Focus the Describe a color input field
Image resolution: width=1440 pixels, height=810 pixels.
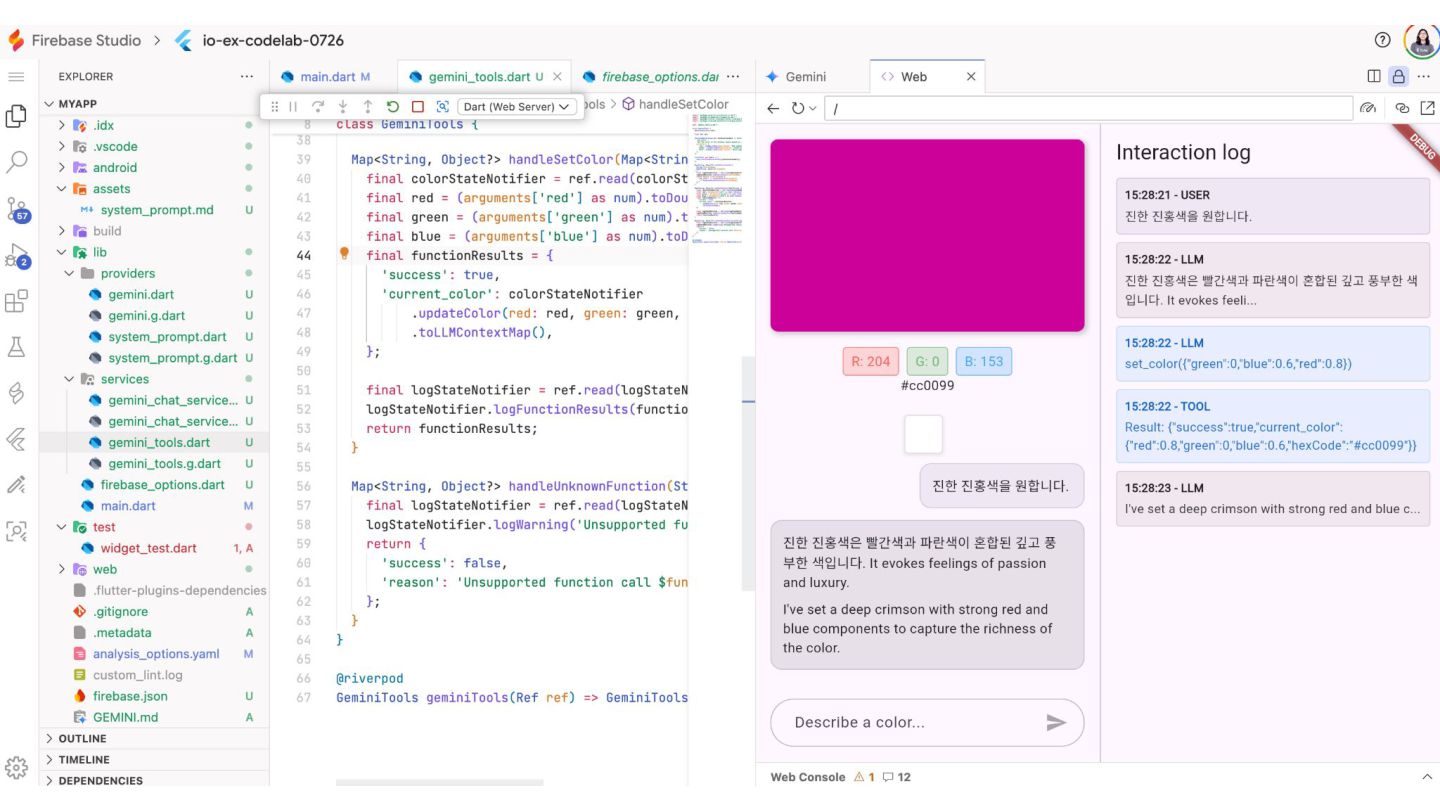[912, 722]
